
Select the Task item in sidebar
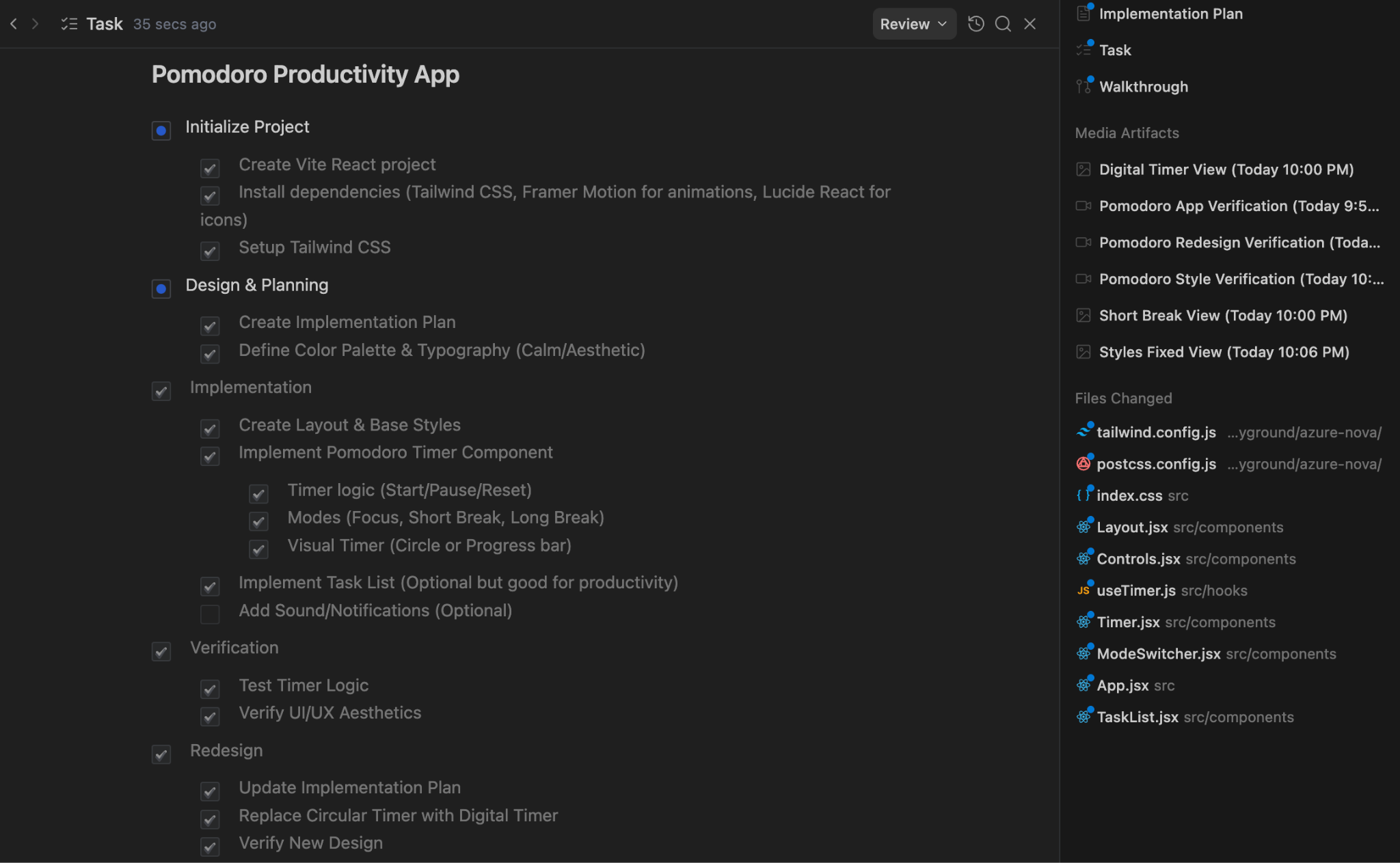pyautogui.click(x=1115, y=50)
